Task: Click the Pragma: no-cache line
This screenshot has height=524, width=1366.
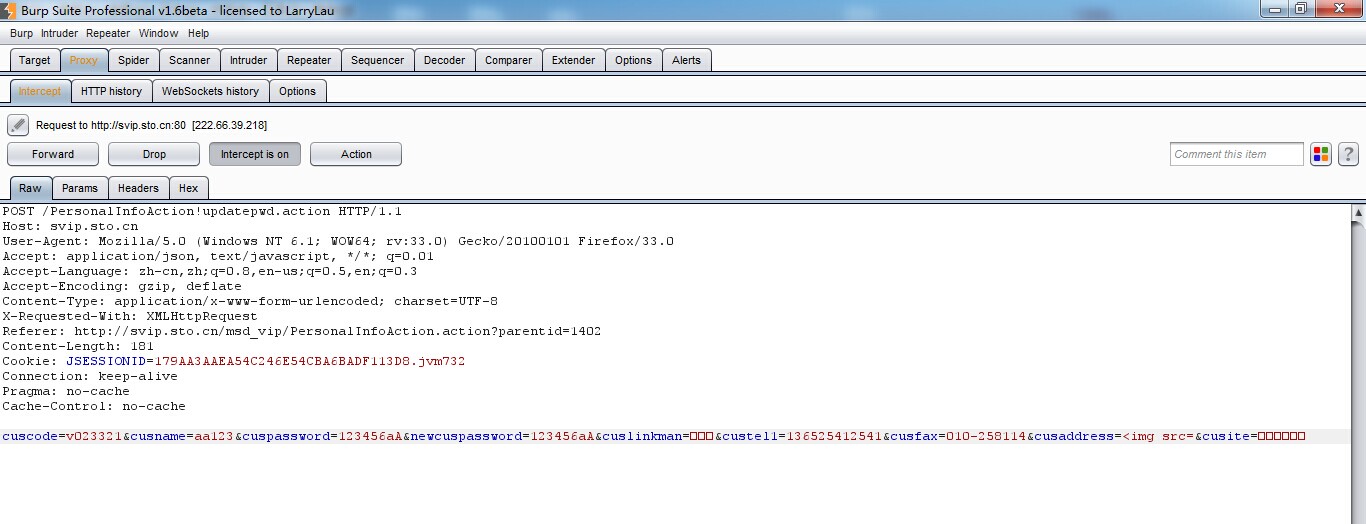Action: coord(66,391)
